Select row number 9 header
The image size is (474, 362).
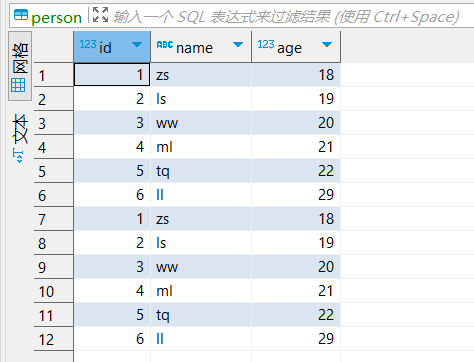pos(54,267)
